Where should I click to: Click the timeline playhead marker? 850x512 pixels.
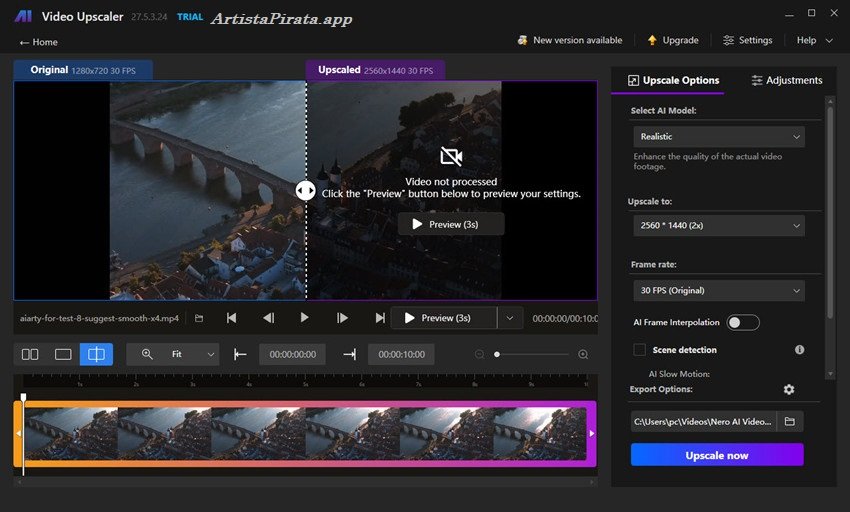click(x=23, y=398)
